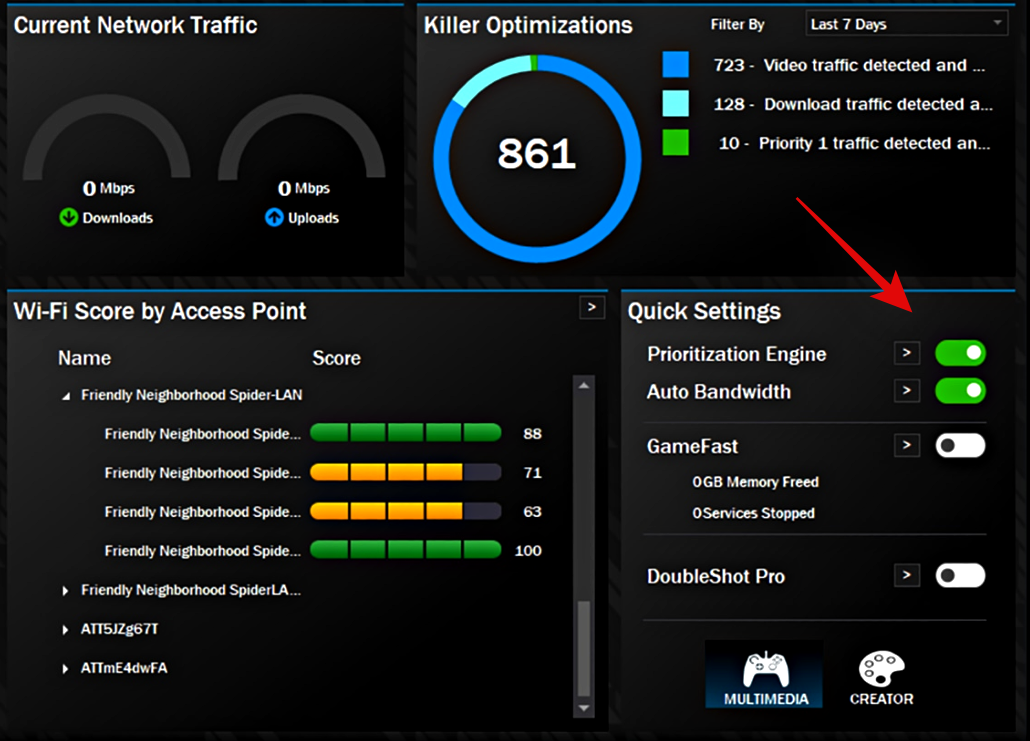Click the 861 optimizations ring chart
This screenshot has width=1030, height=741.
coord(536,155)
